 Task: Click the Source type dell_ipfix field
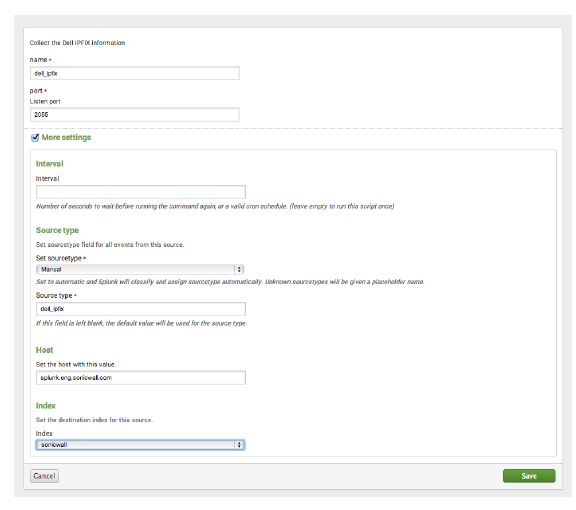point(141,309)
